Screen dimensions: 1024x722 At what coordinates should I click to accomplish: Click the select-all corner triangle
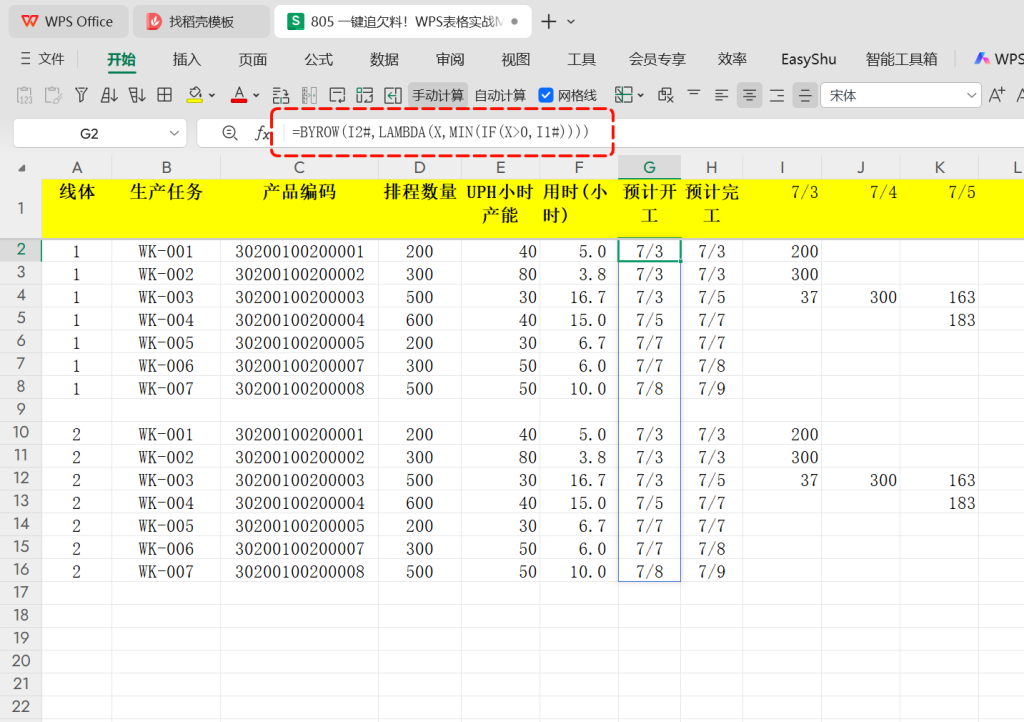22,168
